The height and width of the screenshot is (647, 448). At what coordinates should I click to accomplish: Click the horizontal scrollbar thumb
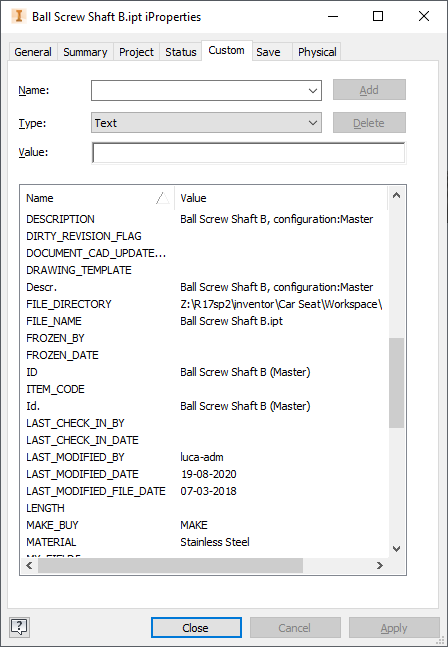point(170,566)
